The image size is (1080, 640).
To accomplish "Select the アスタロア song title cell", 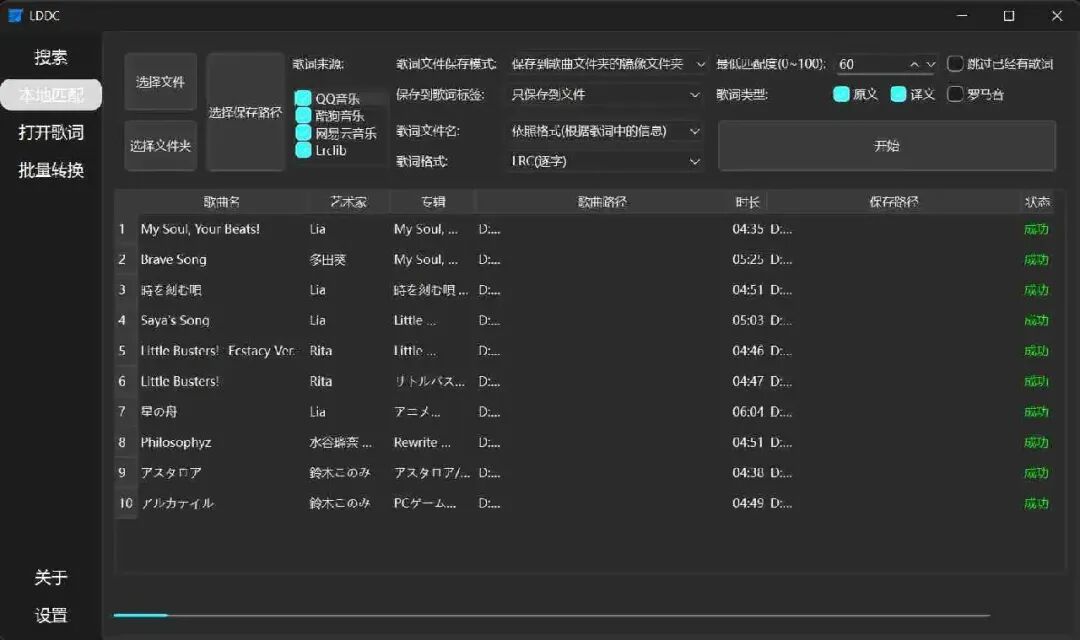I will (x=222, y=473).
